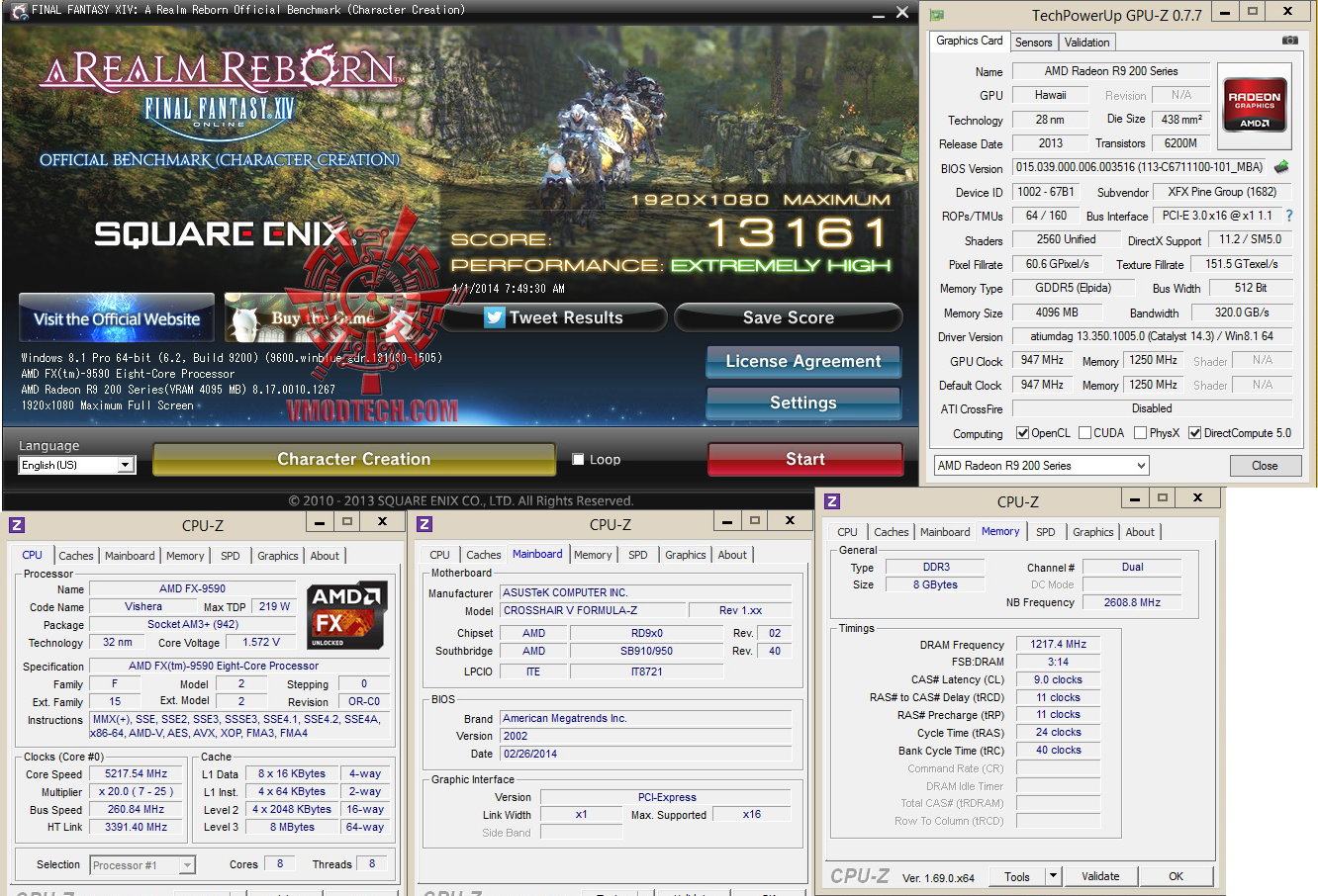Screen dimensions: 1318x896
Task: Click the Subvendor value 'XFX Pine Group (1682)'
Action: coord(1222,192)
